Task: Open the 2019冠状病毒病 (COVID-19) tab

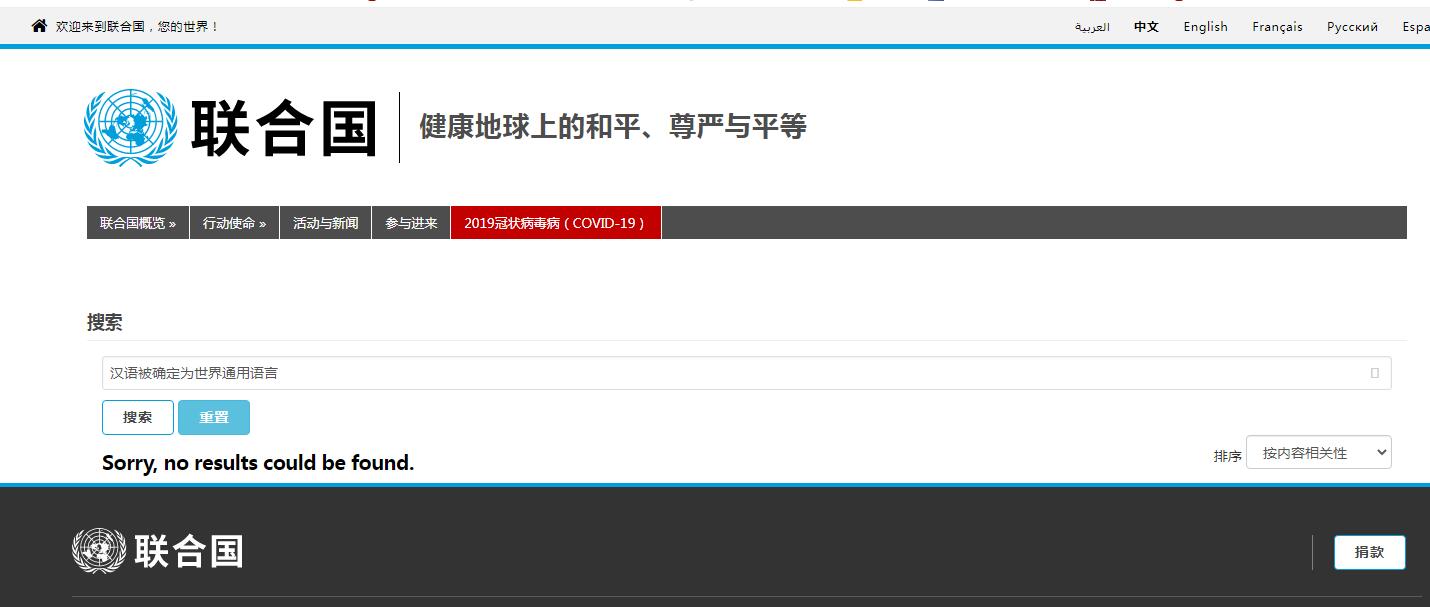Action: pos(556,223)
